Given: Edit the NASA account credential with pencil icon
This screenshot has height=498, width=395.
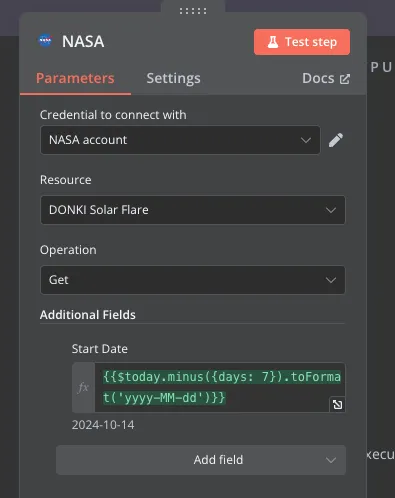Looking at the screenshot, I should (336, 140).
